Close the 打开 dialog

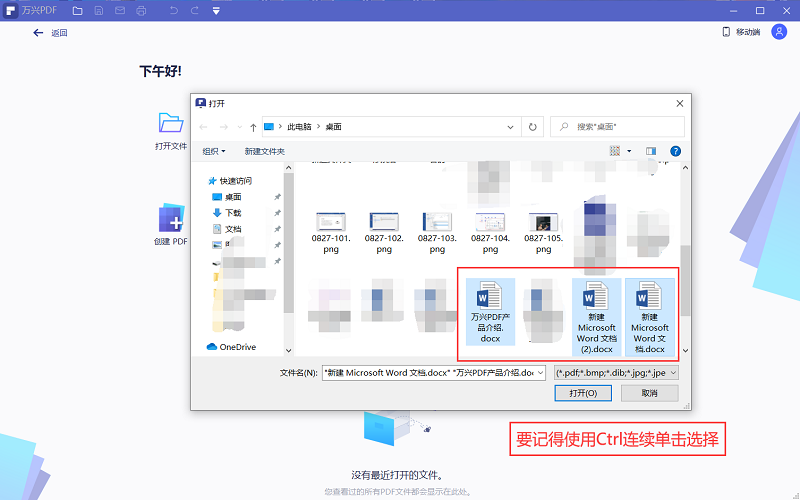[680, 104]
